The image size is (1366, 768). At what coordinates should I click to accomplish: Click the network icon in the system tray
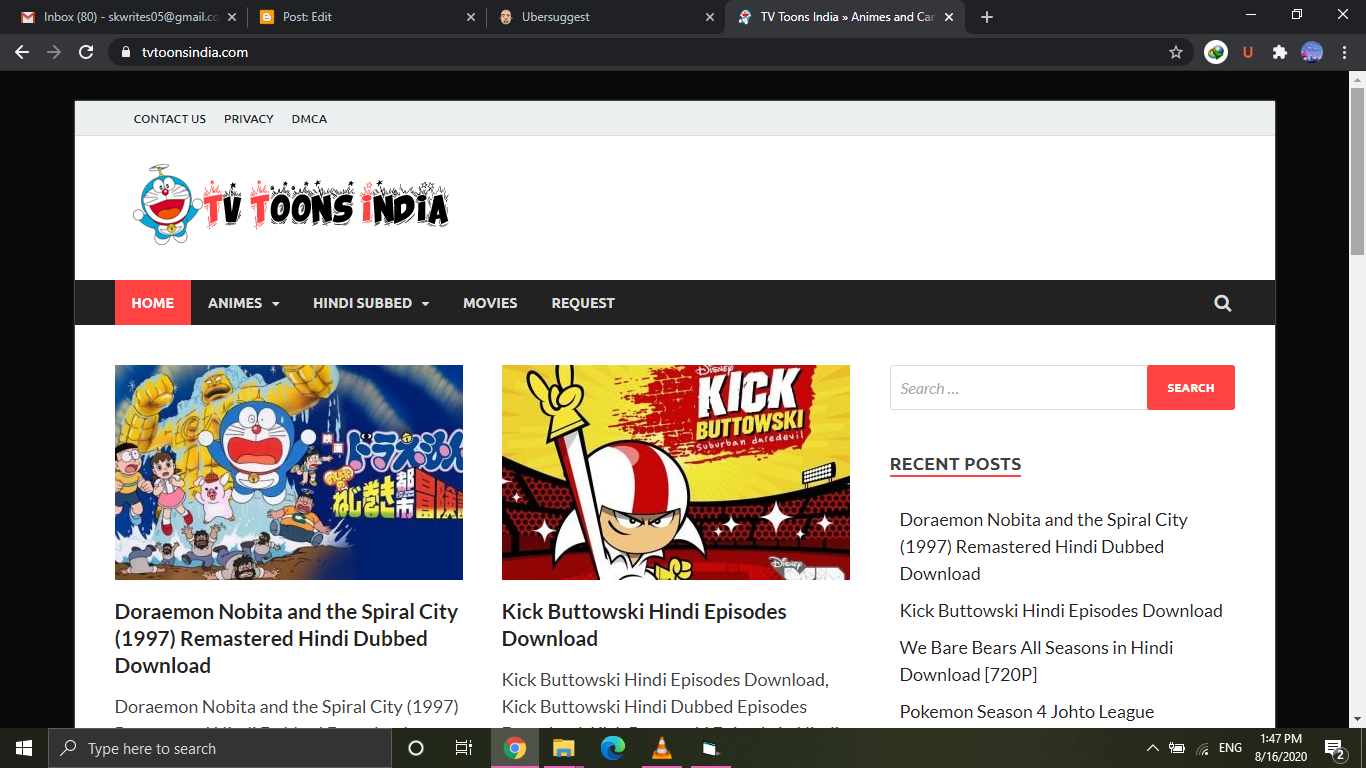(1203, 748)
